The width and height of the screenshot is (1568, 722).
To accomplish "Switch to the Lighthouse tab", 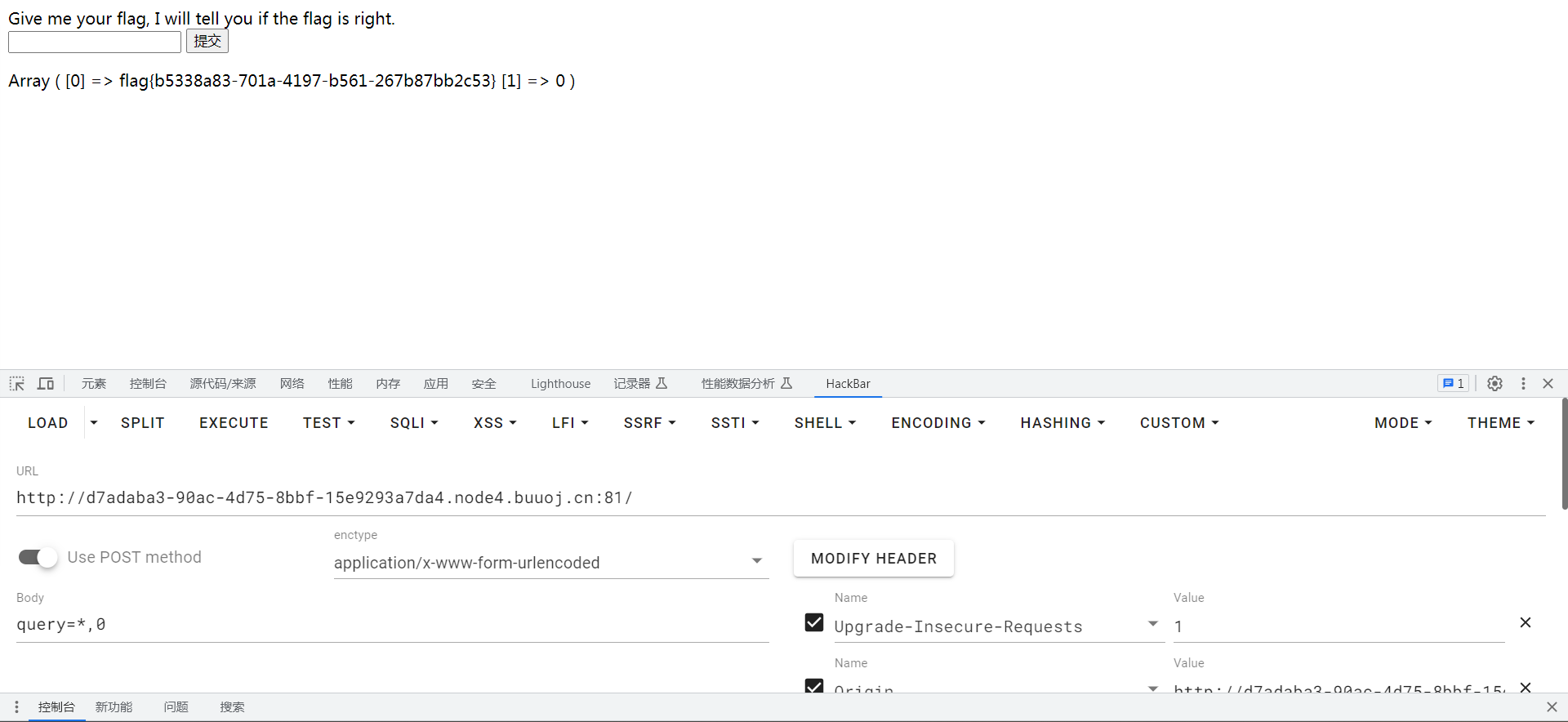I will coord(560,383).
